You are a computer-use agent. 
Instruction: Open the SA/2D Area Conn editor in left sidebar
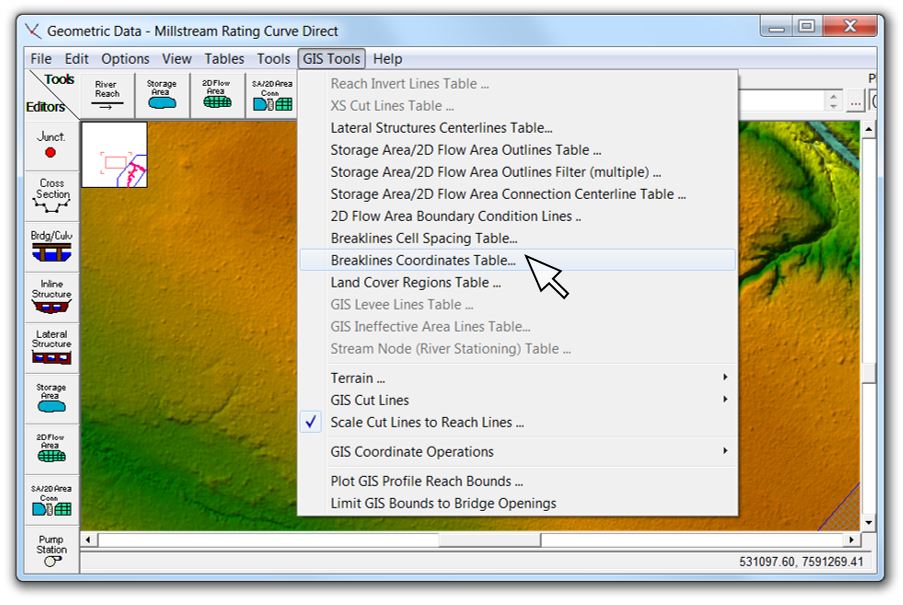[51, 500]
